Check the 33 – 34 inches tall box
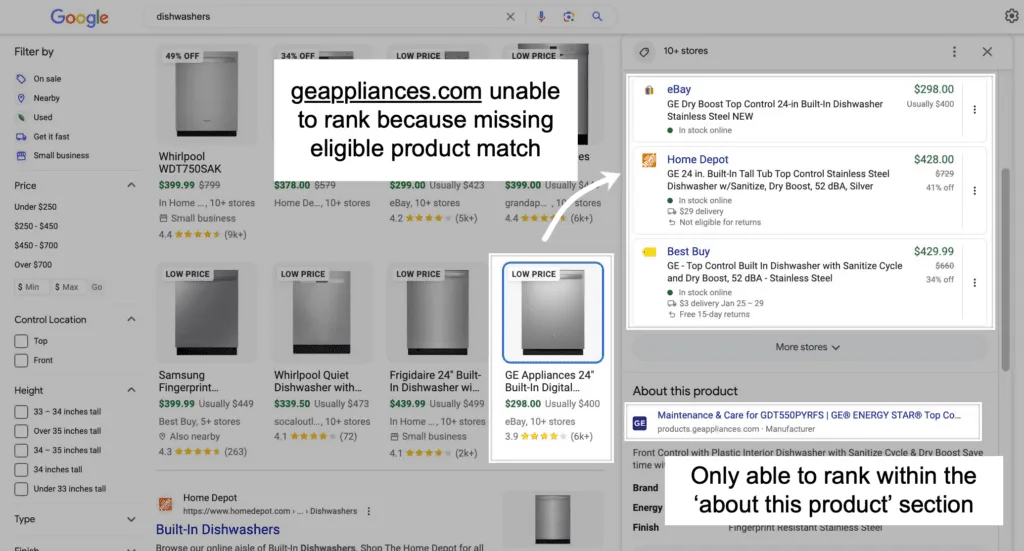Image resolution: width=1024 pixels, height=551 pixels. [21, 412]
